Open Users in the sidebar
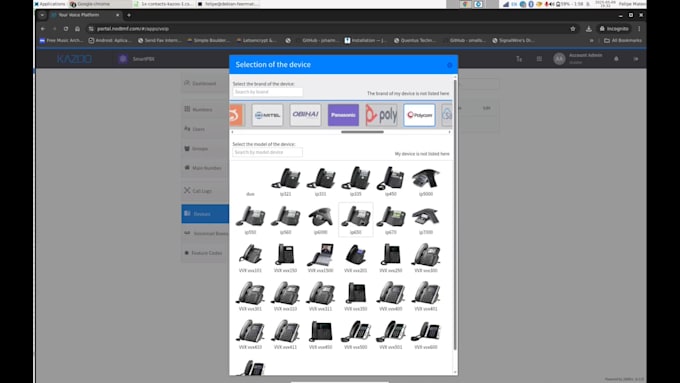This screenshot has height=383, width=680. 204,129
